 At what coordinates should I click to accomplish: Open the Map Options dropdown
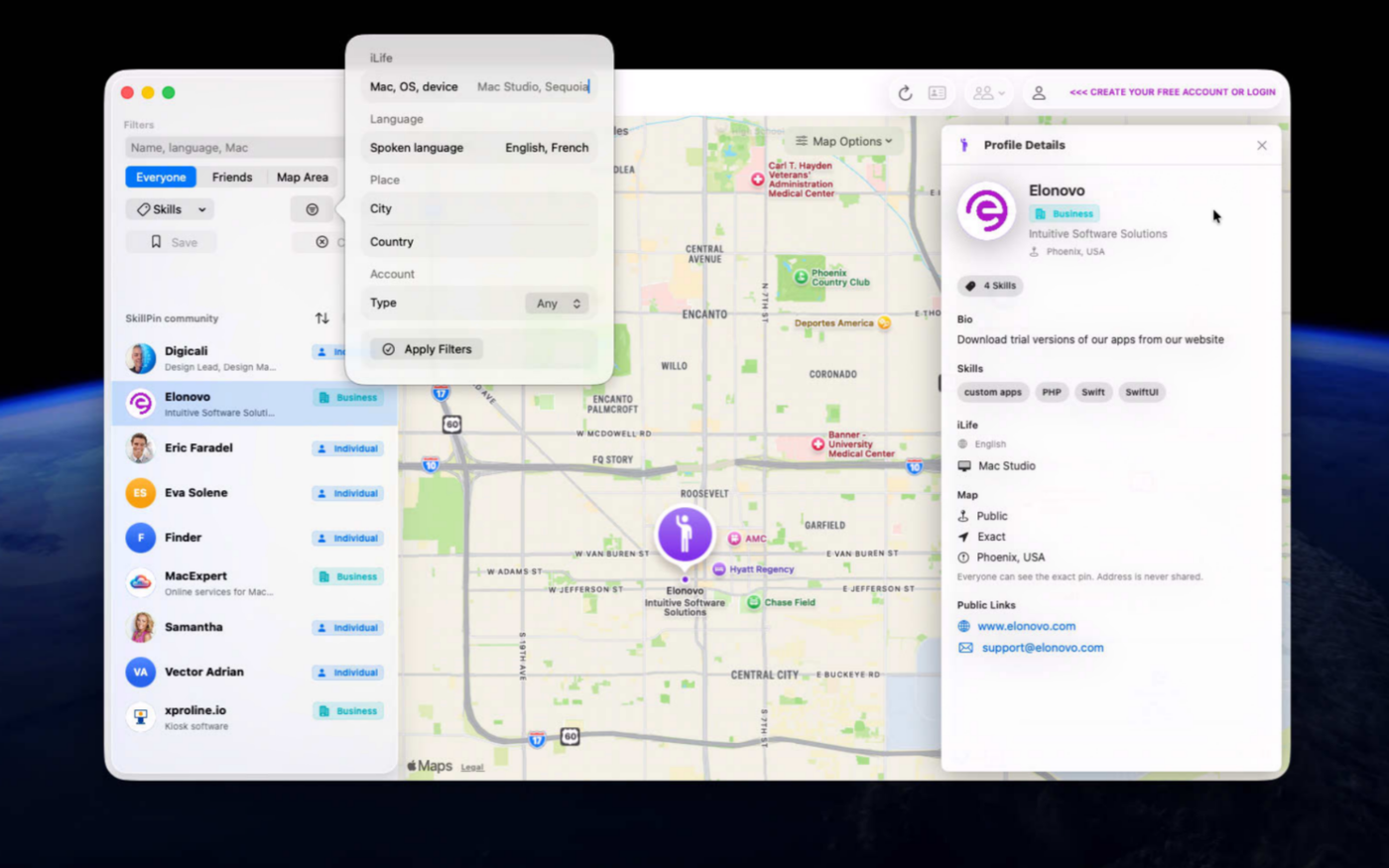point(844,141)
